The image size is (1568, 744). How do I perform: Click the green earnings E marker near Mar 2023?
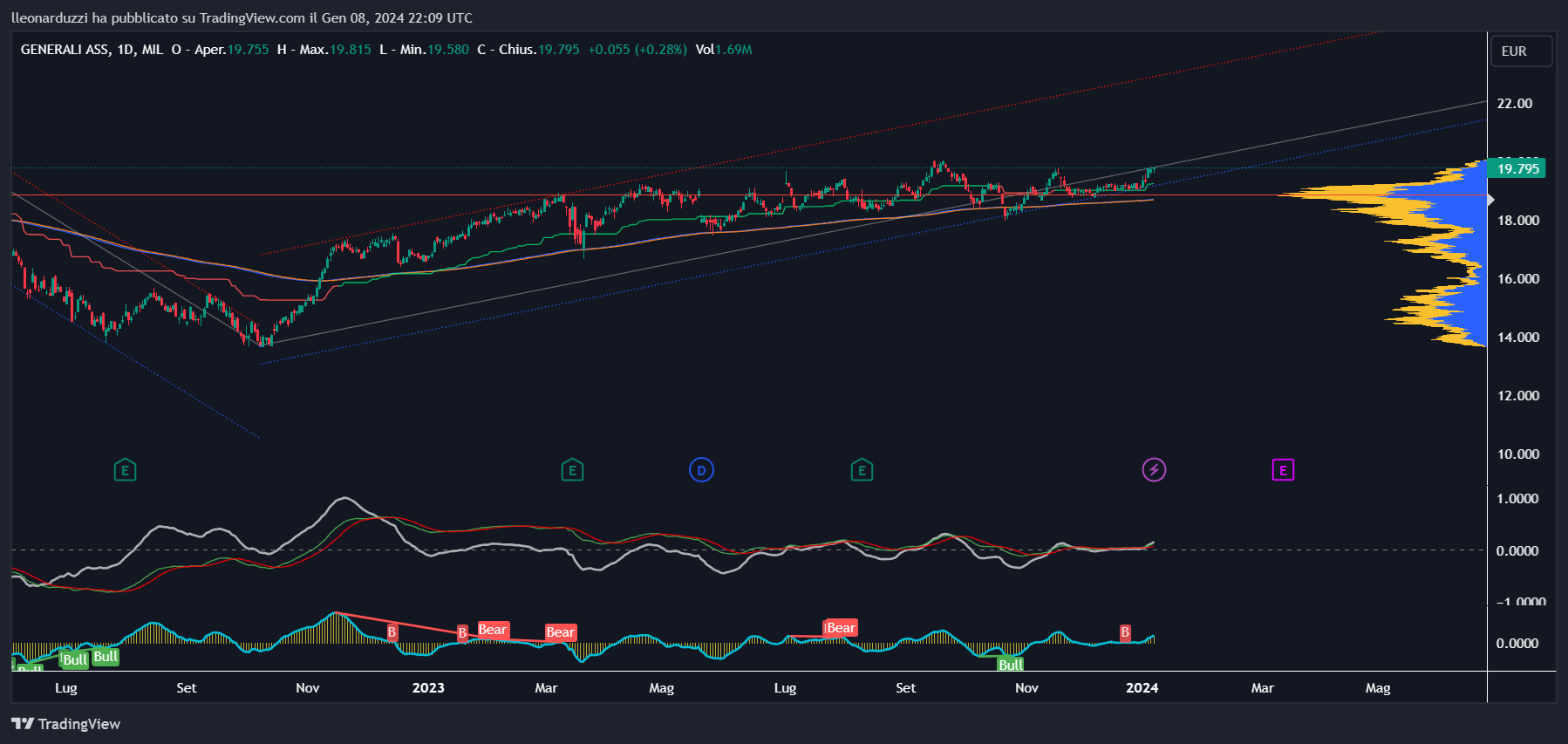(572, 471)
